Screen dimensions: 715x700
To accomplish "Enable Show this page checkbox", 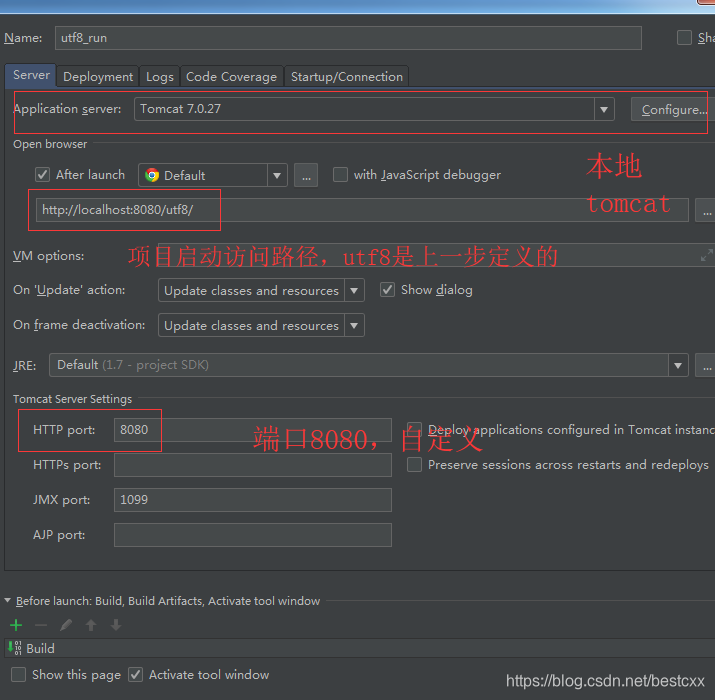I will (18, 674).
